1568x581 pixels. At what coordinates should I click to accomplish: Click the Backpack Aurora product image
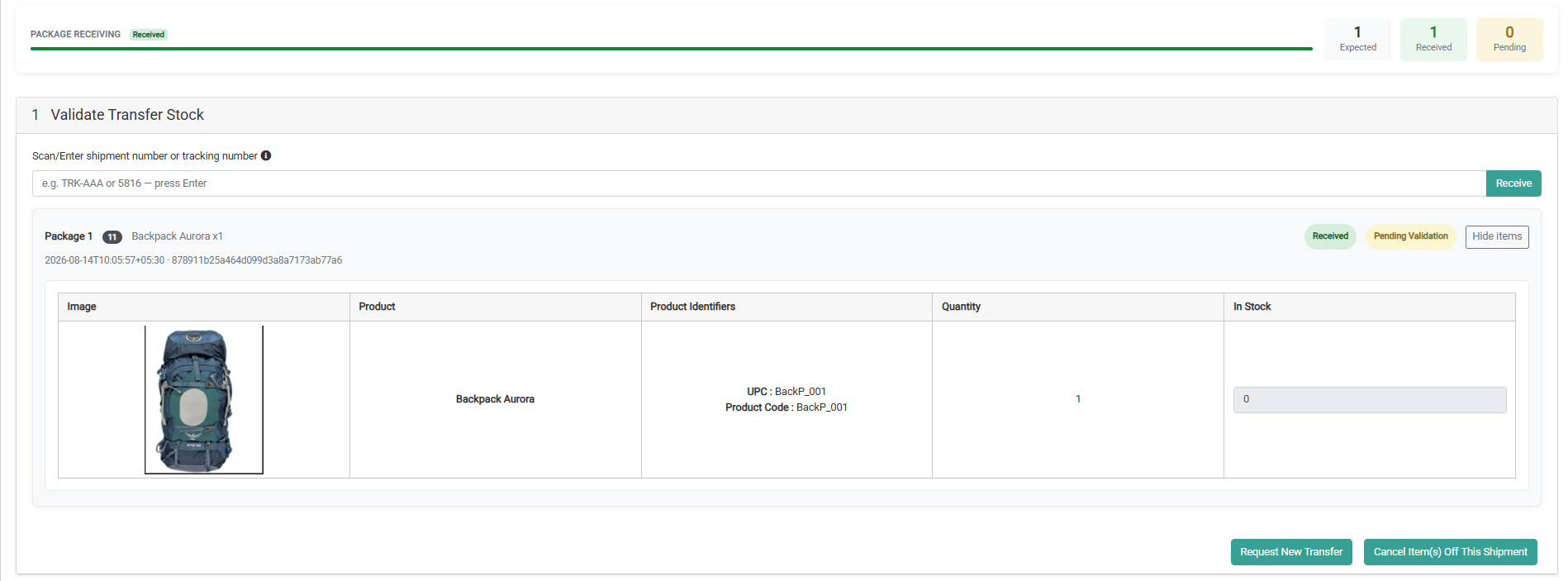tap(204, 399)
